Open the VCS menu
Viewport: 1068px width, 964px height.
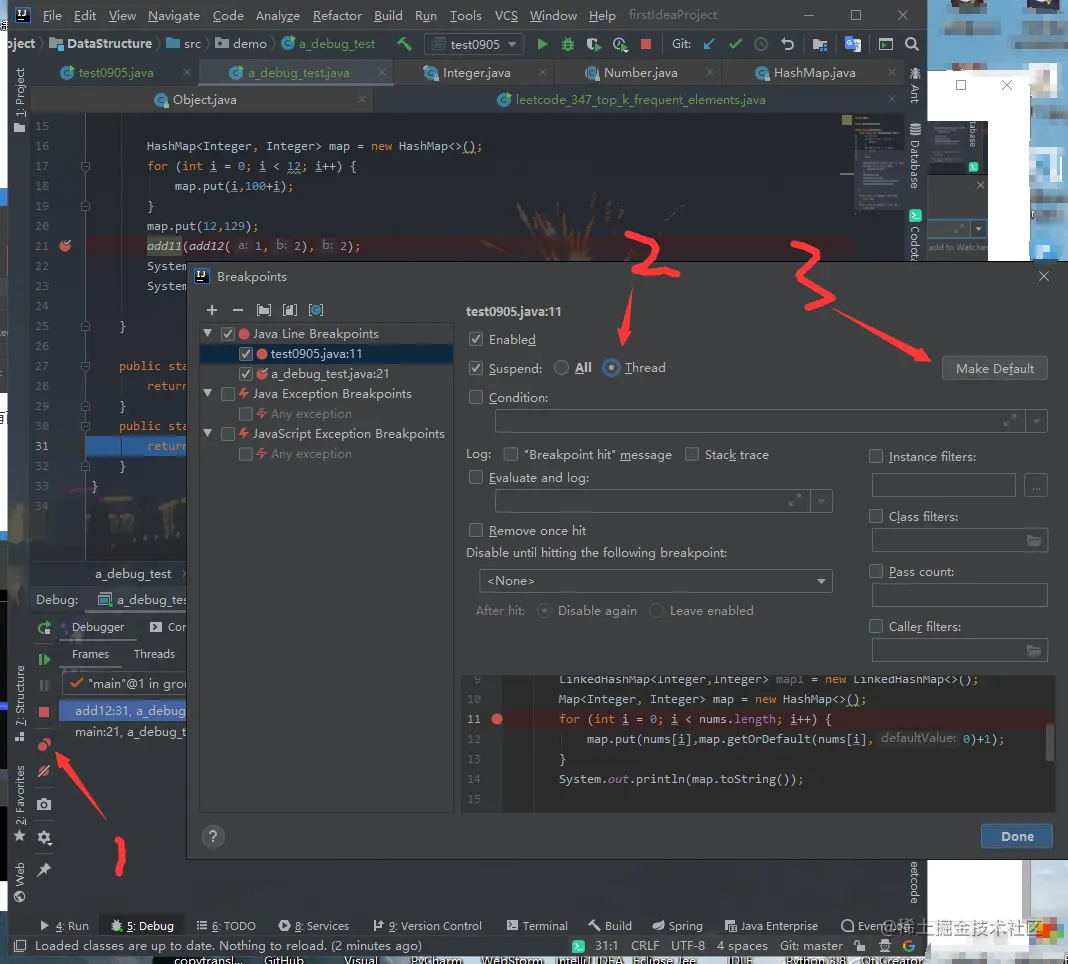(506, 15)
